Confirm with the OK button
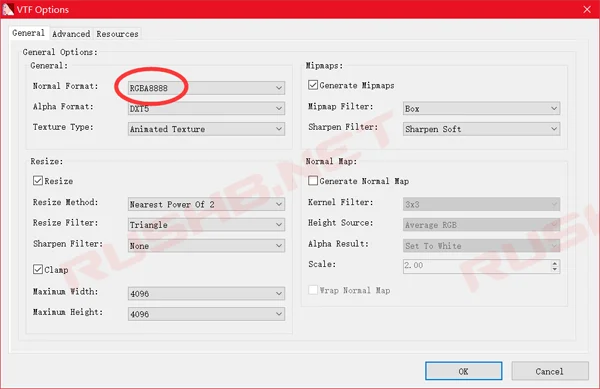This screenshot has height=389, width=600. (x=463, y=371)
